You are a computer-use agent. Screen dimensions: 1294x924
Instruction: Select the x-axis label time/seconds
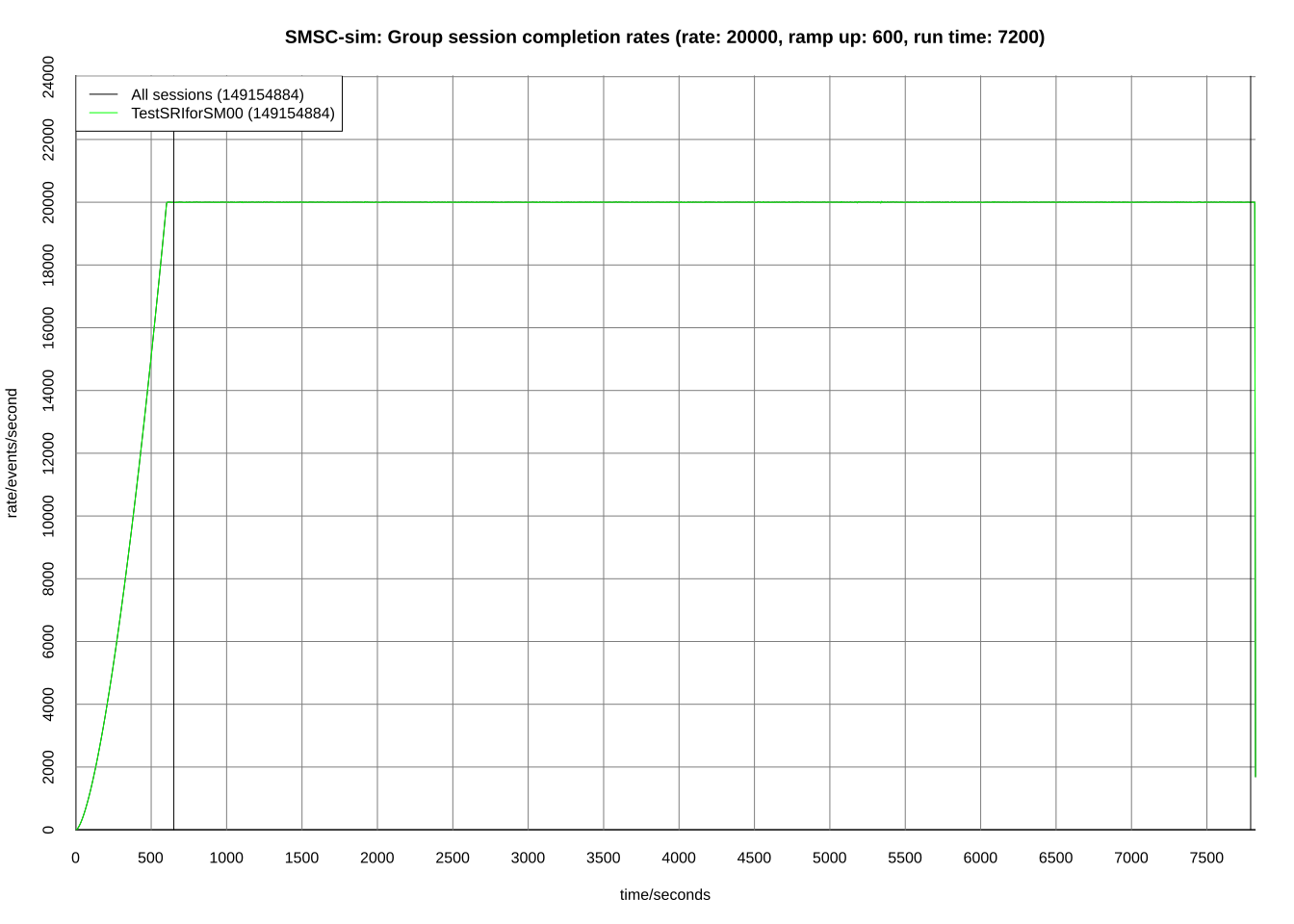pos(663,894)
